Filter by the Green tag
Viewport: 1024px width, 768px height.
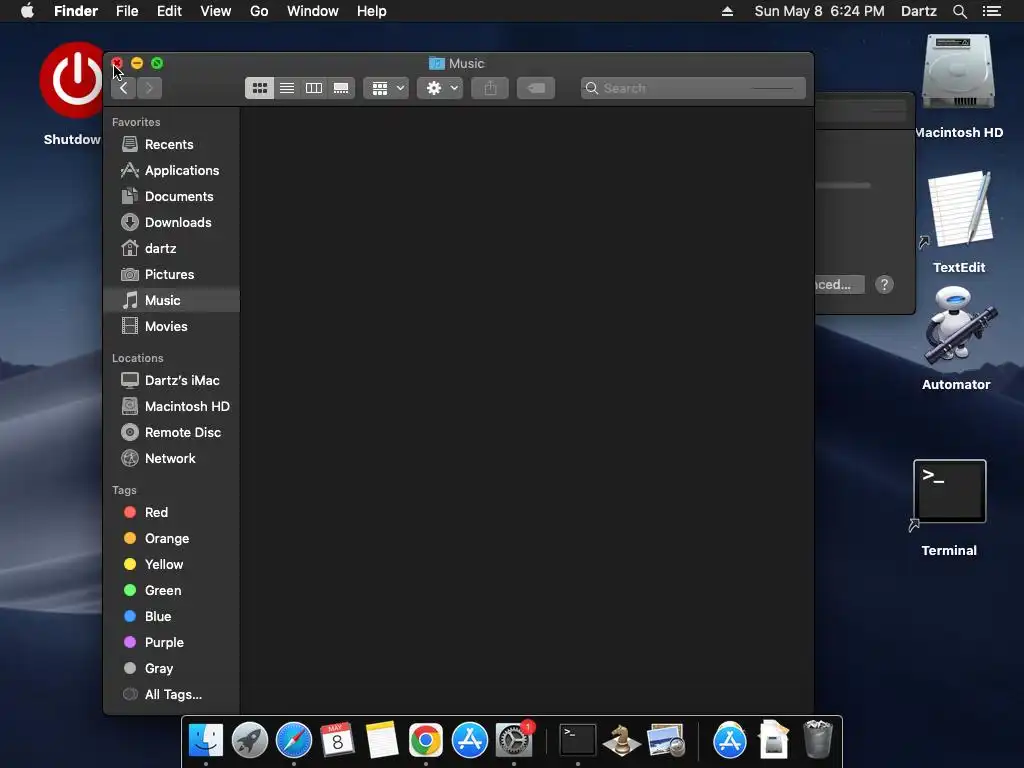[171, 590]
